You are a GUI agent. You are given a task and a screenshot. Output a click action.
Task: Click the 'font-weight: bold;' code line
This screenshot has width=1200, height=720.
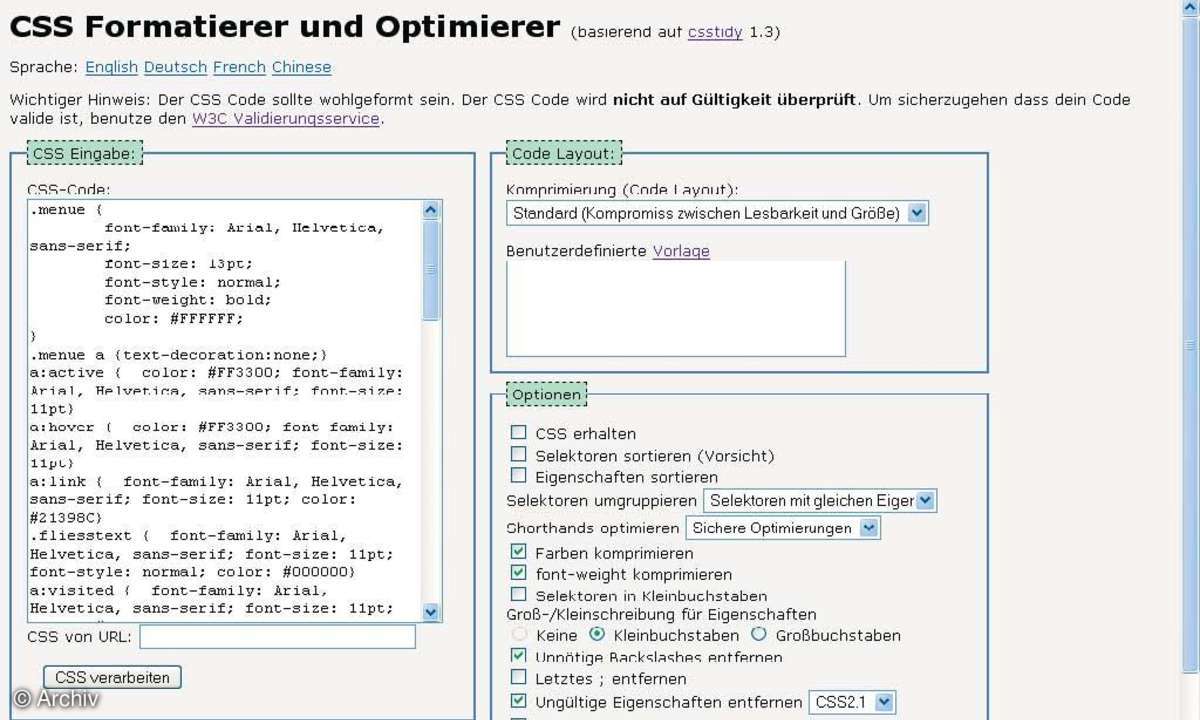(188, 300)
